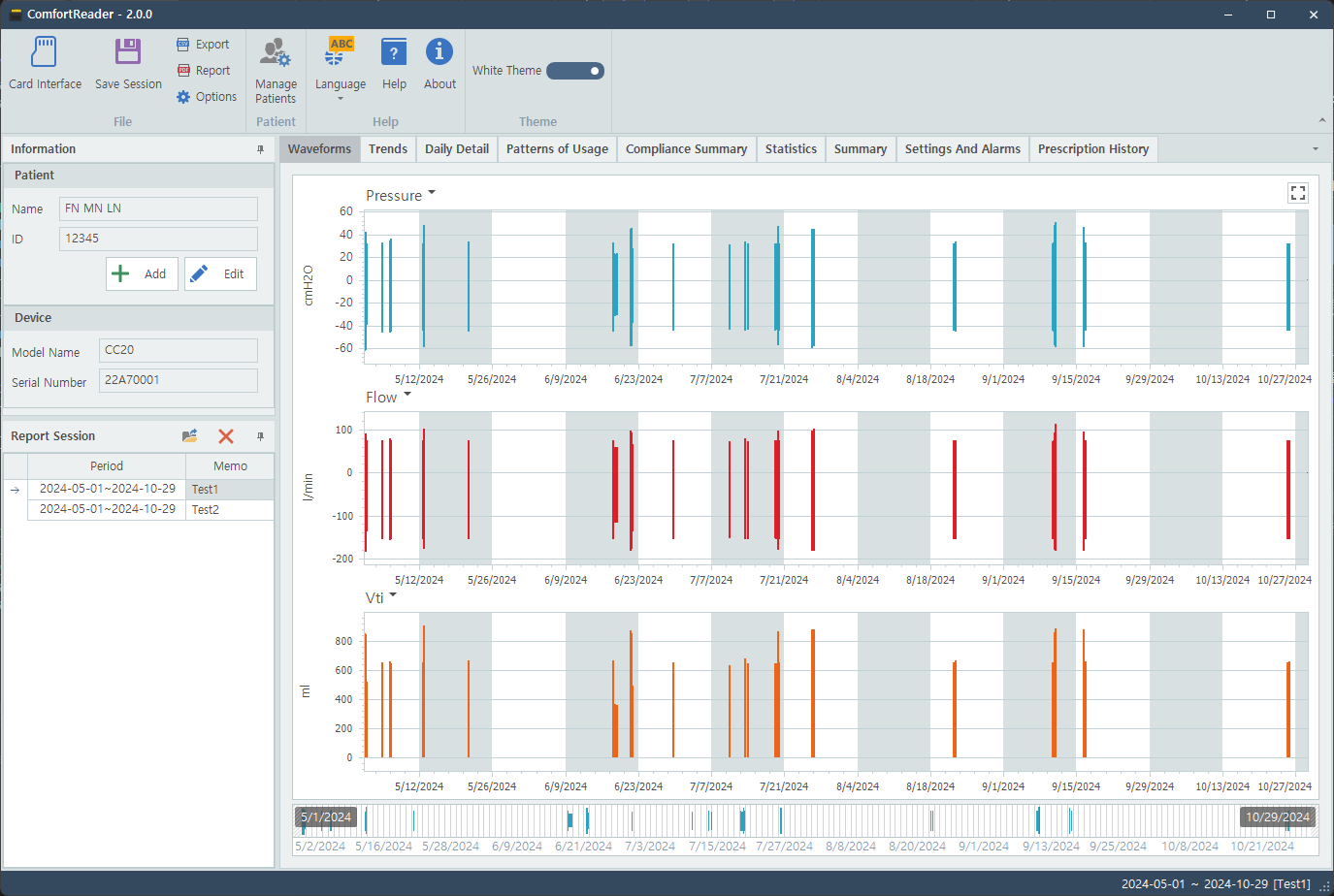Screen dimensions: 1334x896
Task: Switch to the Daily Detail tab
Action: click(456, 149)
